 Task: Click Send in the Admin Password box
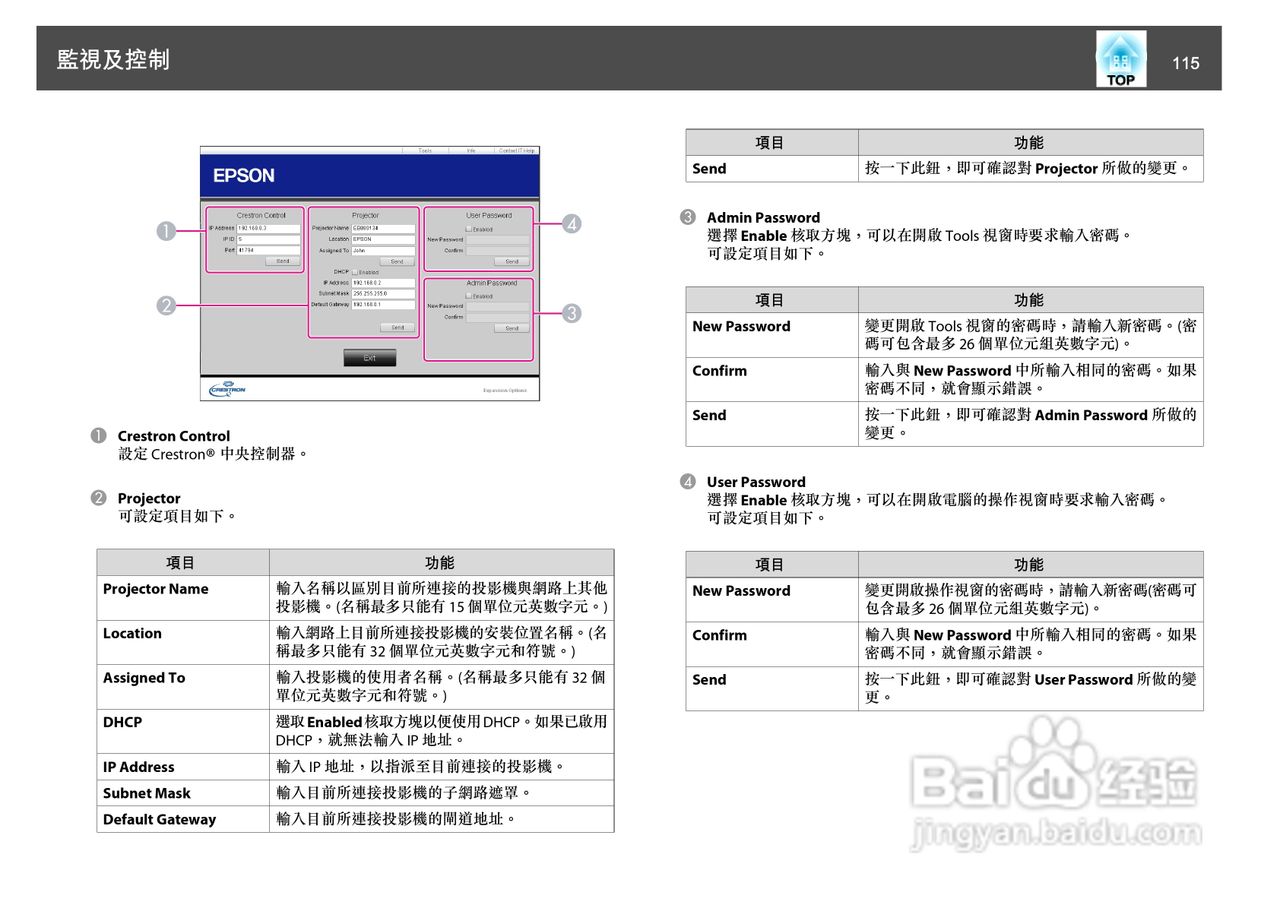point(512,328)
